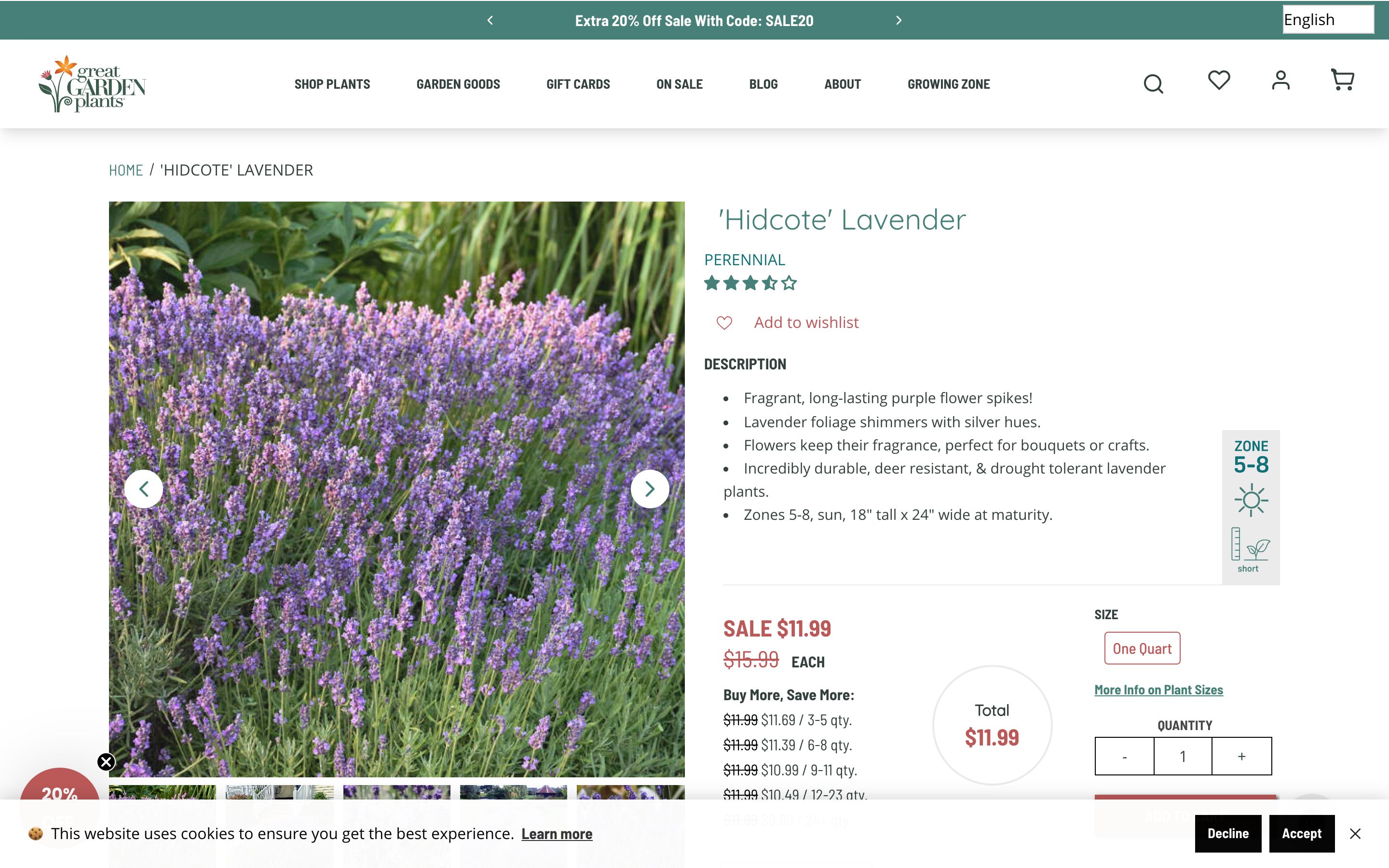Viewport: 1389px width, 868px height.
Task: Decrease quantity with minus button
Action: [1124, 756]
